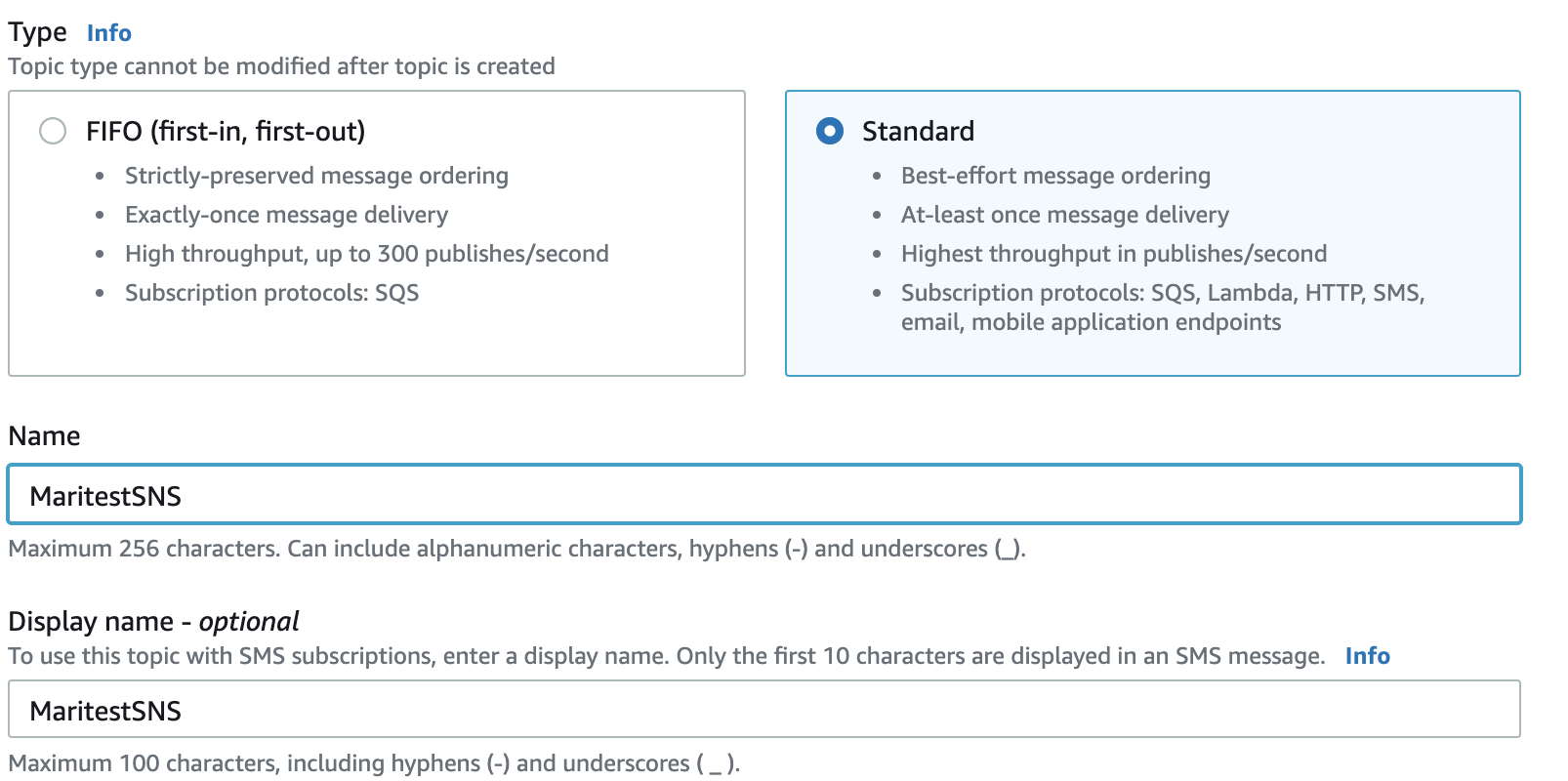Focus the Display name optional input field

pos(763,710)
